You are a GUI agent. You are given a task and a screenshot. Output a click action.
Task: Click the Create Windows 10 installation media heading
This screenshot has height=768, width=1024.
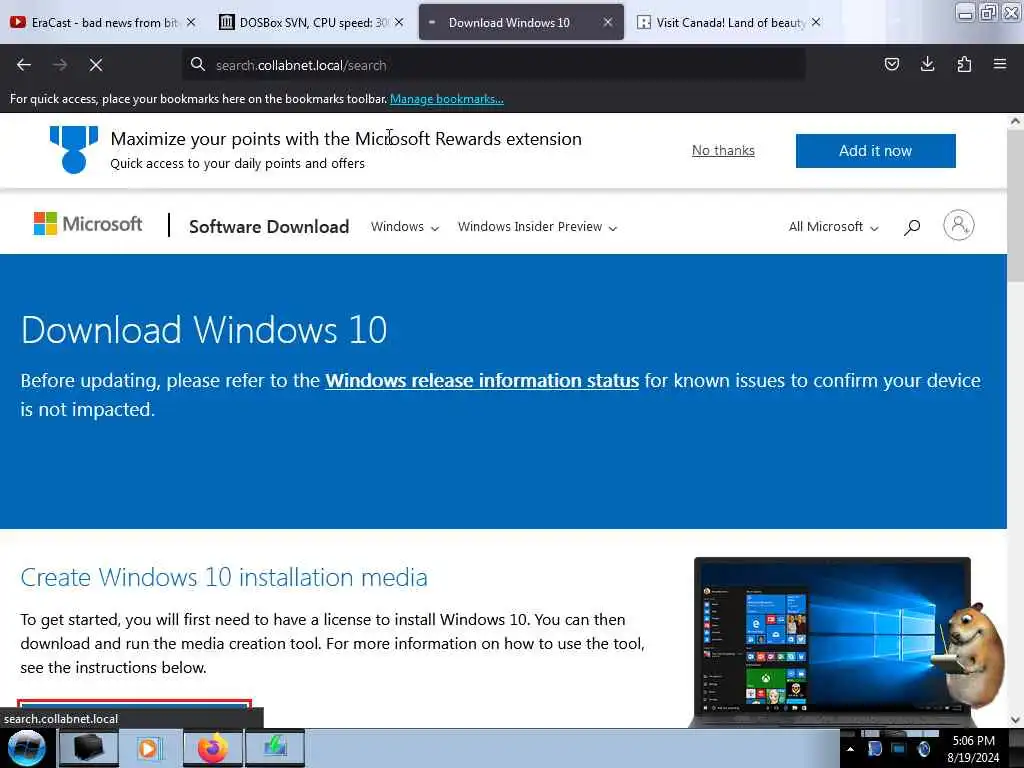[x=224, y=577]
